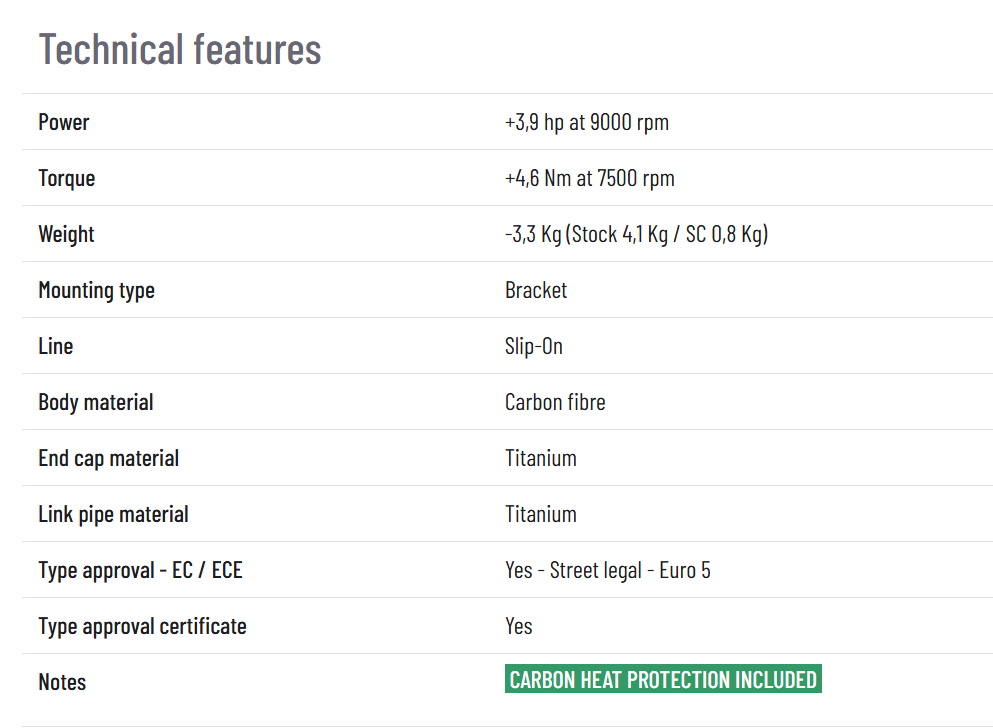Select the +4,6 Nm at 7500 rpm value

[x=590, y=178]
